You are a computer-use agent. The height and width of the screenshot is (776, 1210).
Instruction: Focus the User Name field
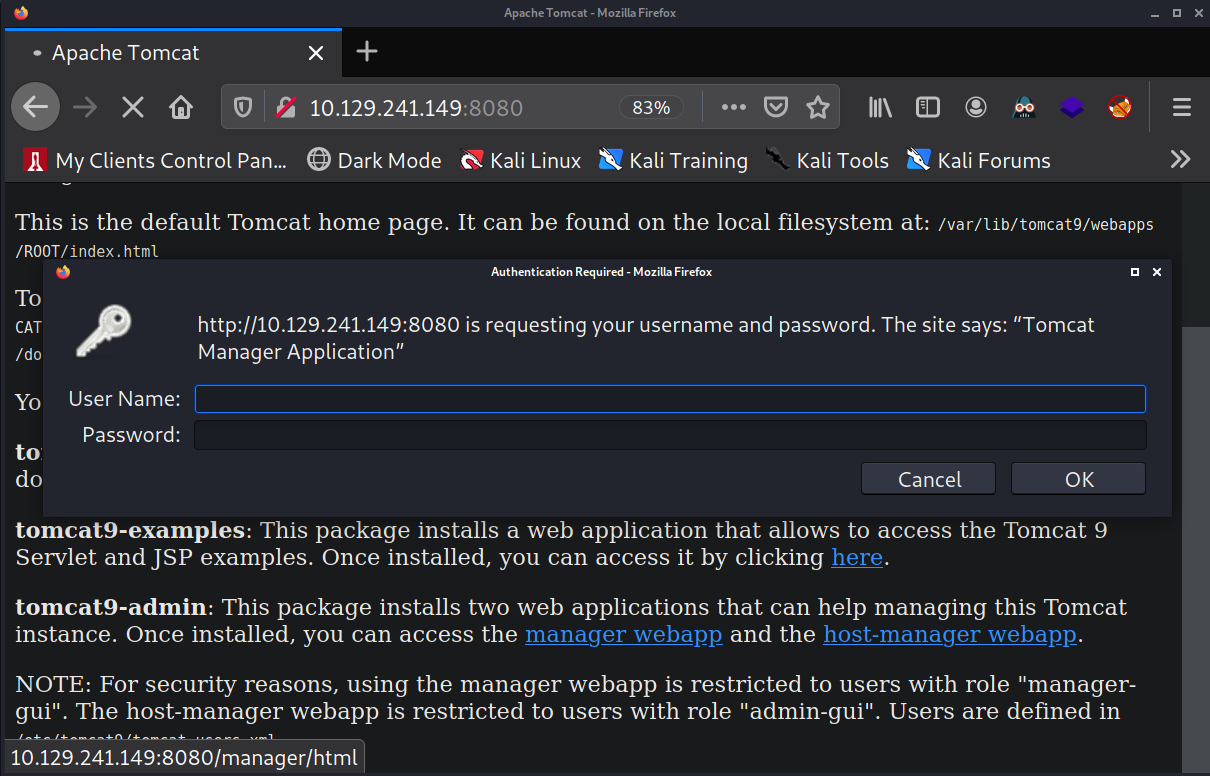pyautogui.click(x=670, y=399)
